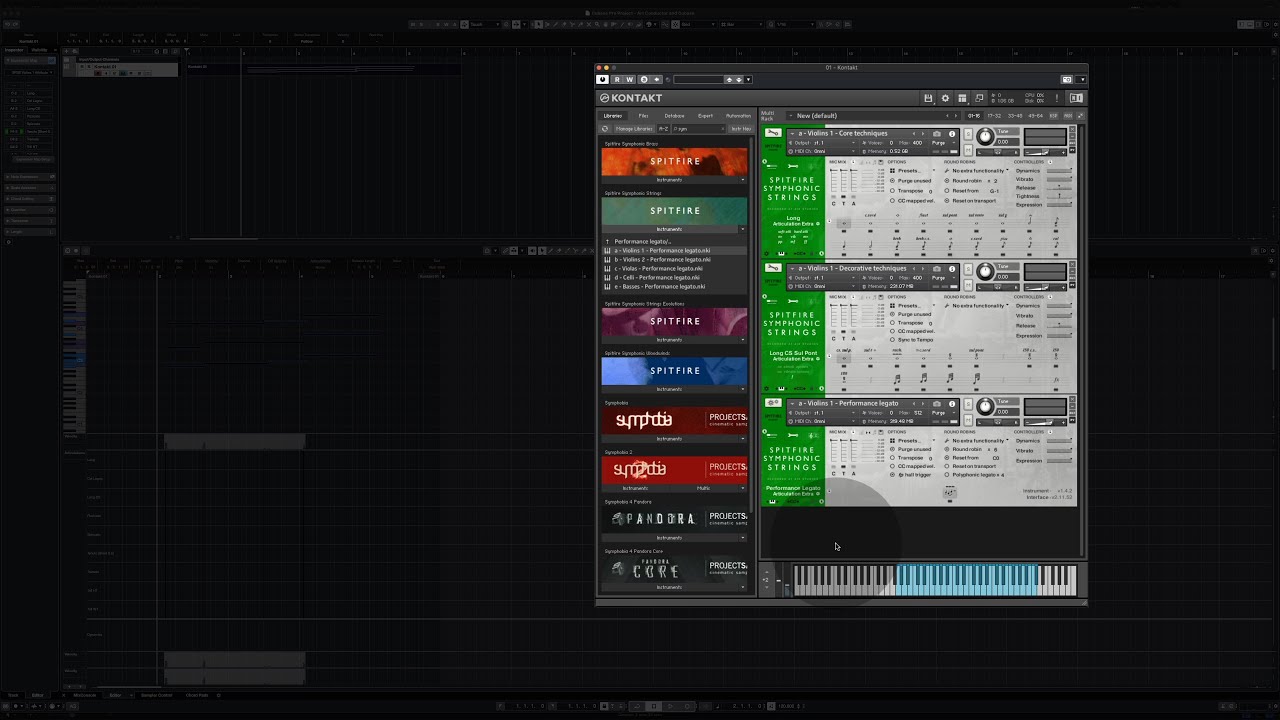Show info icon on Core techniques header

[952, 134]
